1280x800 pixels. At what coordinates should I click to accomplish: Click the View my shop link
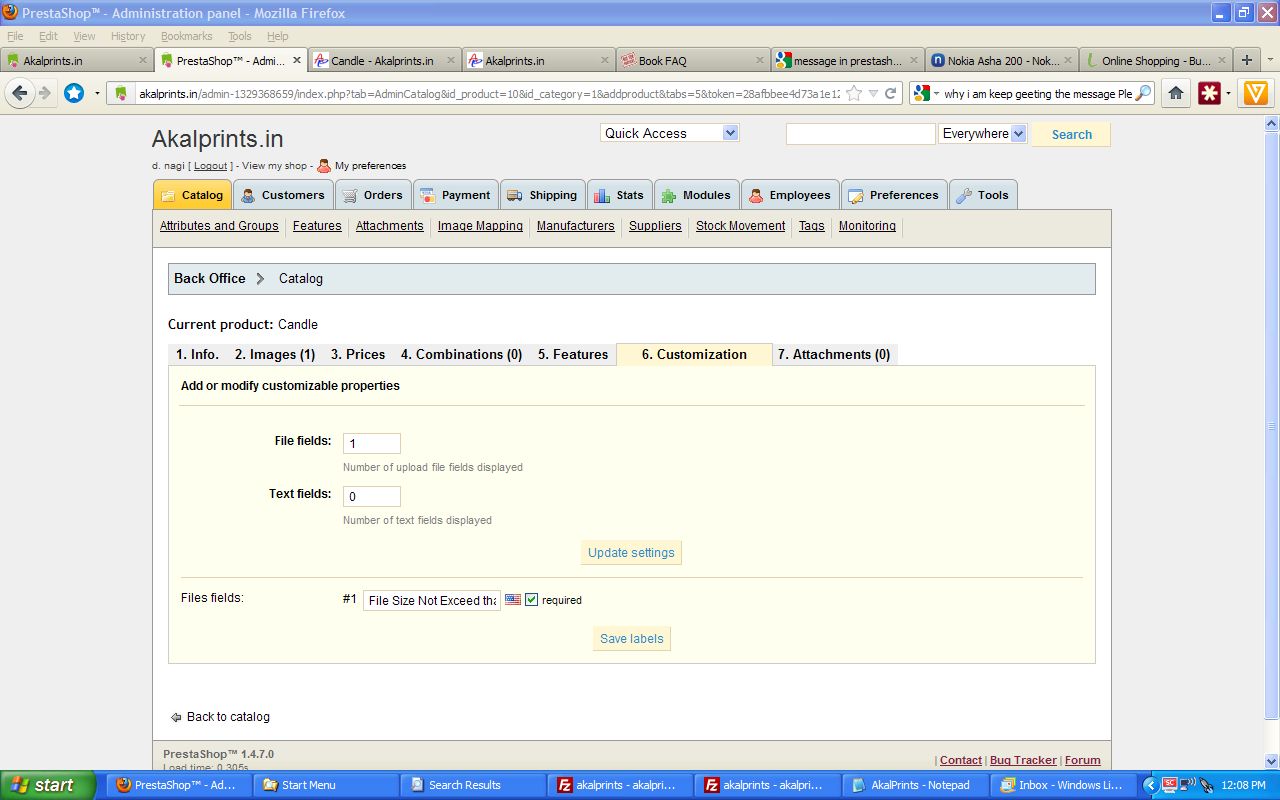pos(275,166)
